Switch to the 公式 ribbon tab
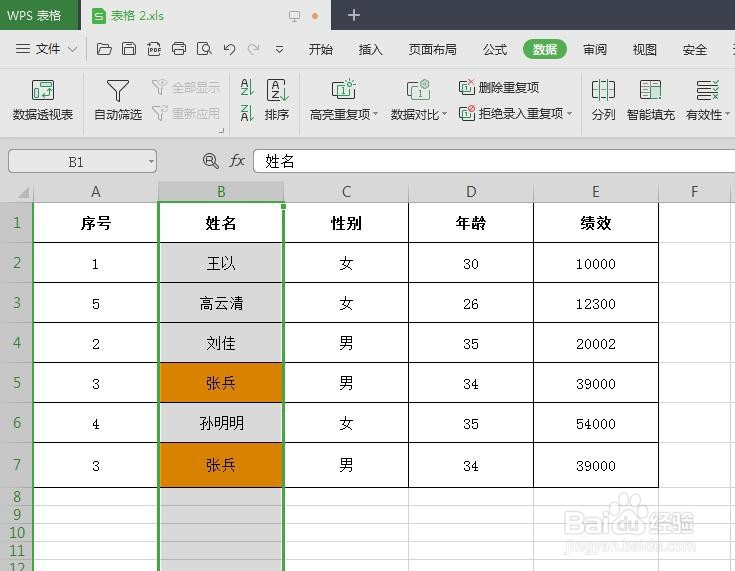The width and height of the screenshot is (735, 571). tap(495, 49)
